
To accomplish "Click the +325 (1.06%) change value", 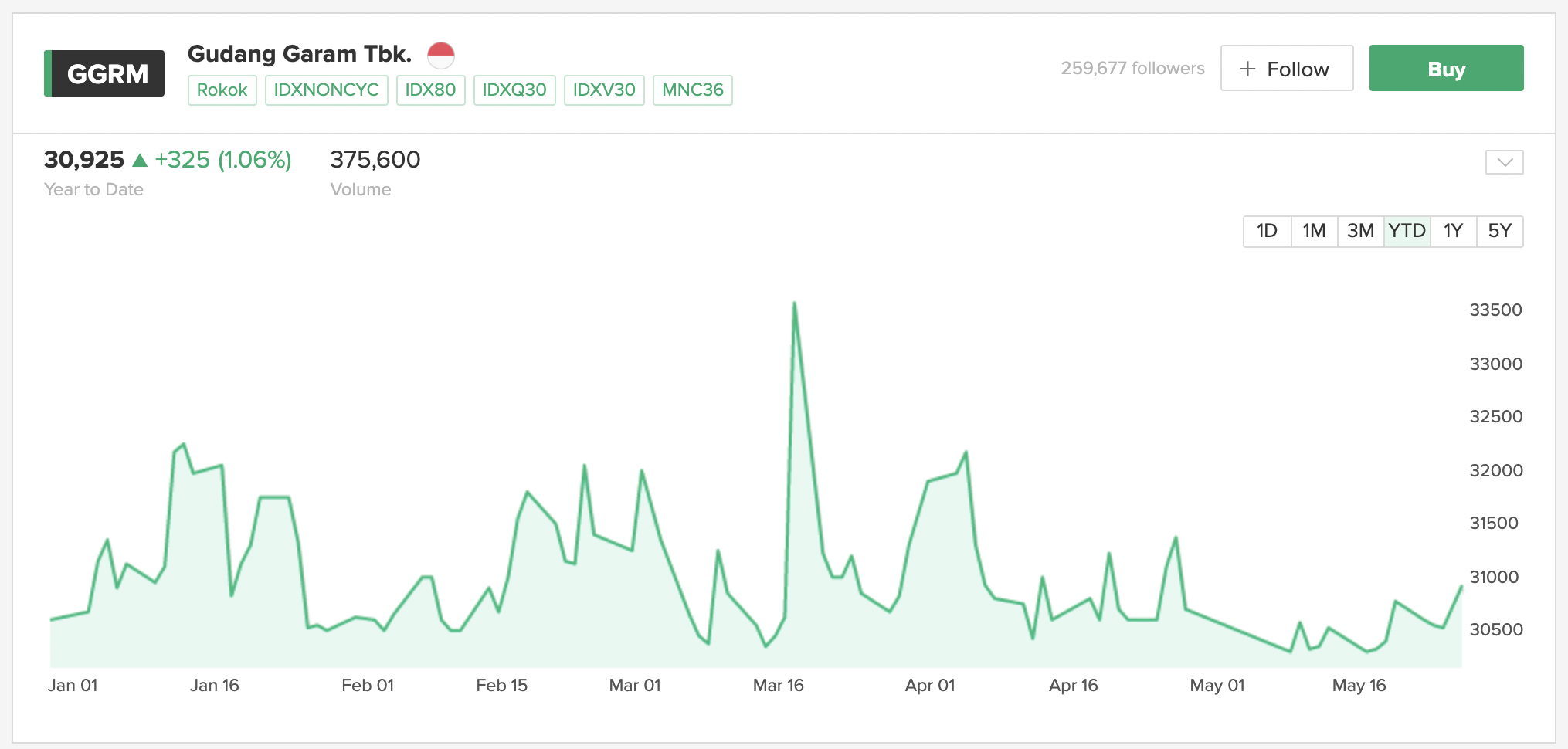I will click(223, 160).
